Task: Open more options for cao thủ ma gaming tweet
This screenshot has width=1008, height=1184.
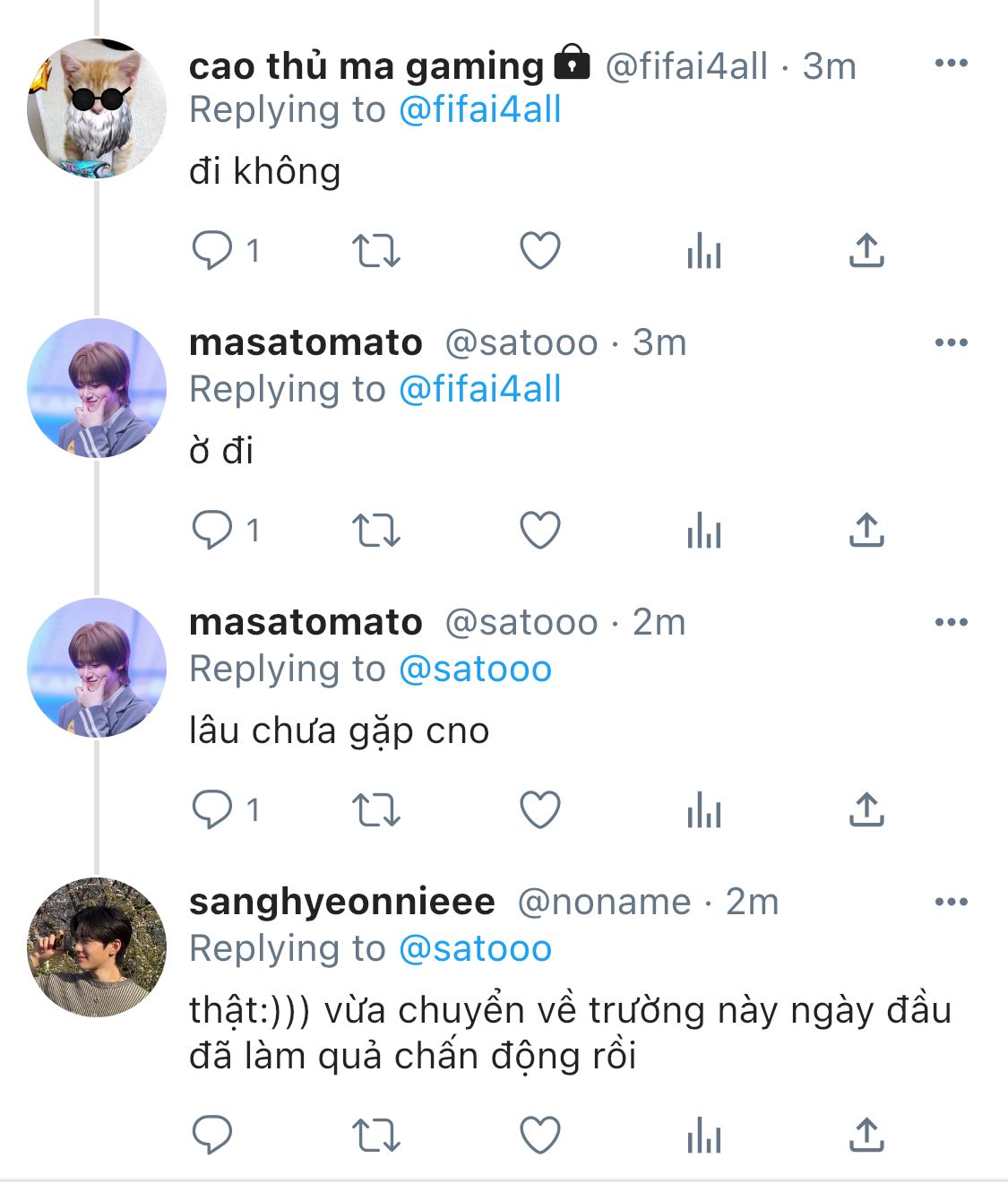Action: click(951, 63)
